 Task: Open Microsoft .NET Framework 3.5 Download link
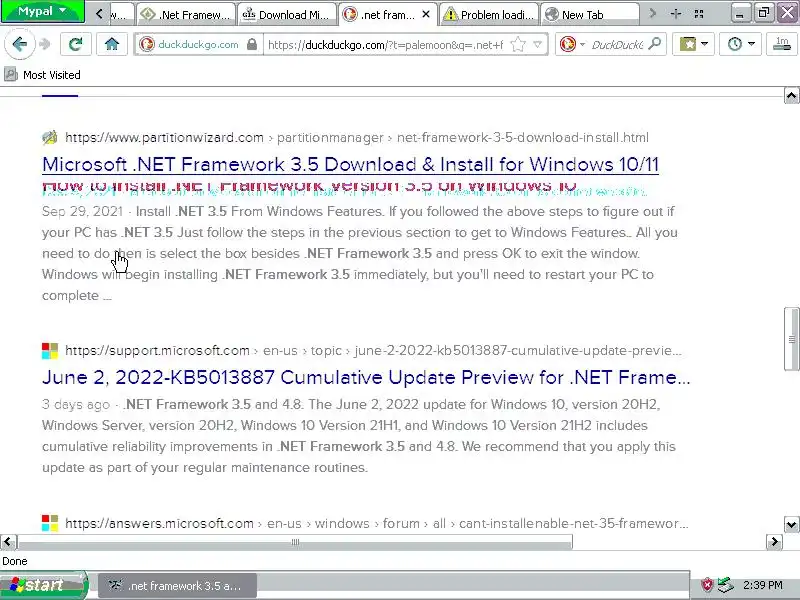350,164
